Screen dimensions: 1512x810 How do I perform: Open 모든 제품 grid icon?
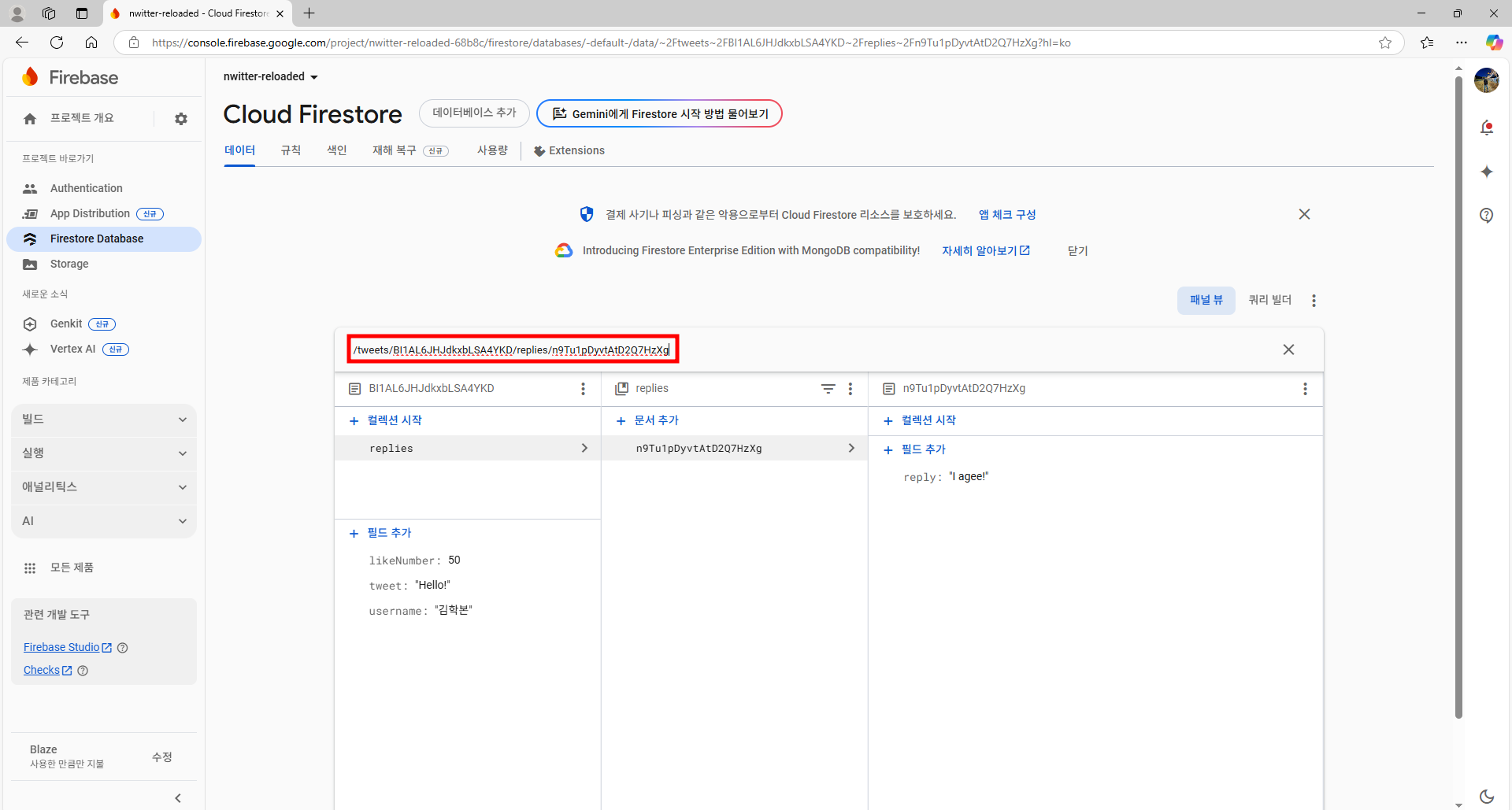pyautogui.click(x=30, y=568)
